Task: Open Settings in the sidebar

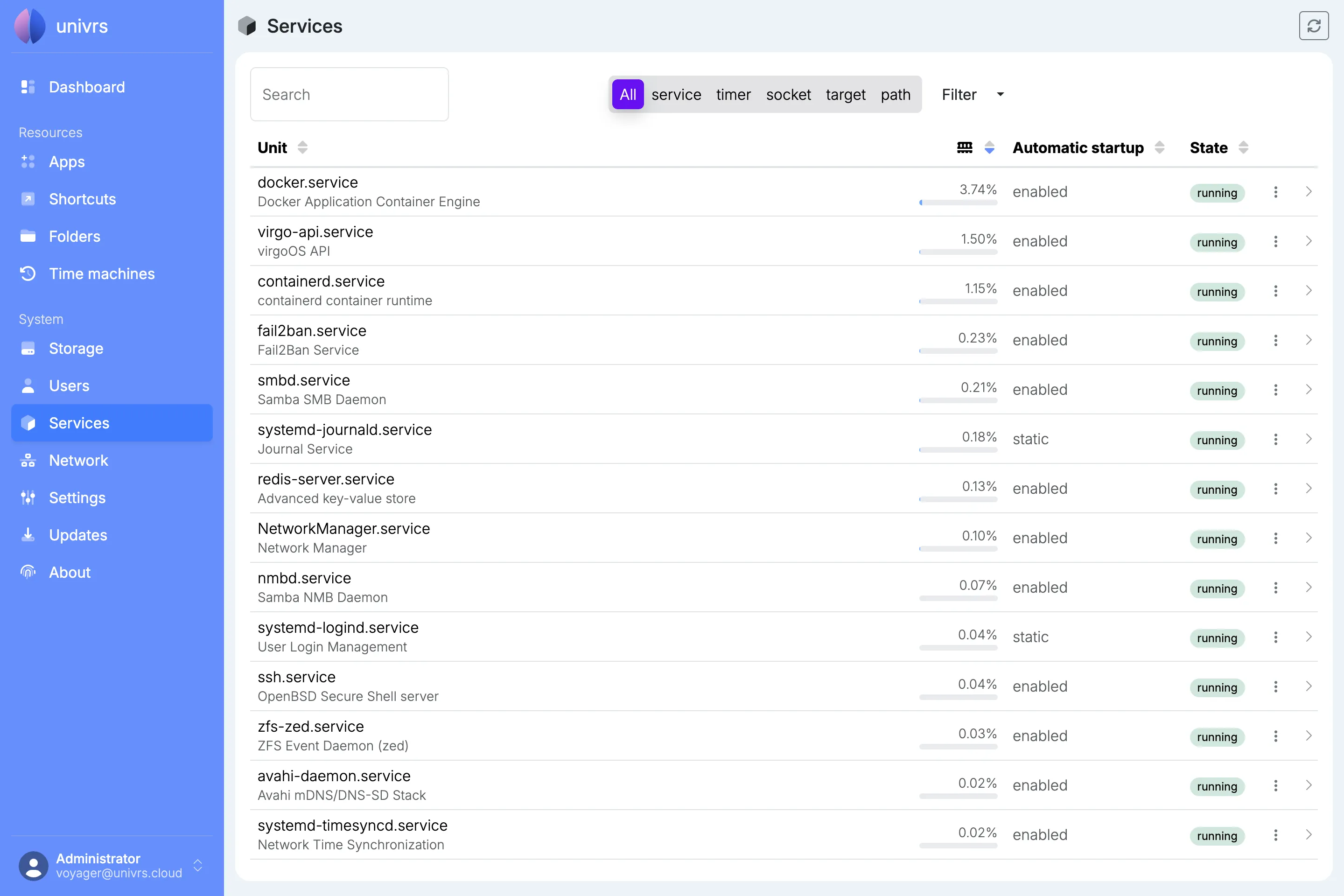Action: [x=112, y=498]
